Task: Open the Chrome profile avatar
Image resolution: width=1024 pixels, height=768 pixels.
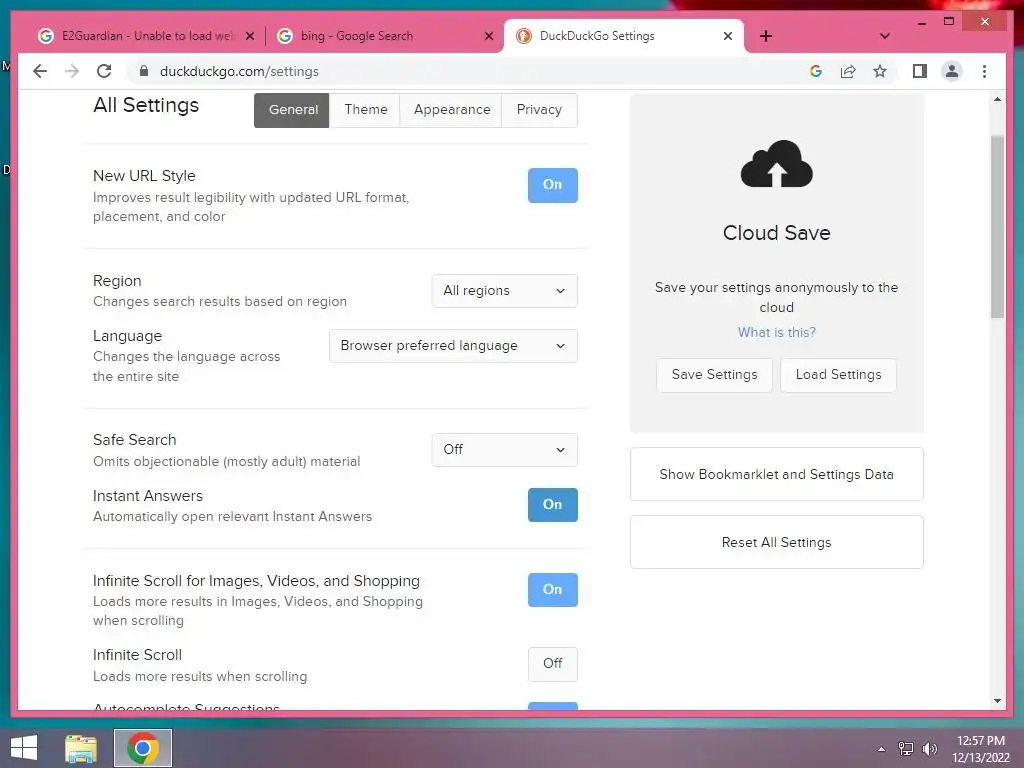Action: point(952,71)
